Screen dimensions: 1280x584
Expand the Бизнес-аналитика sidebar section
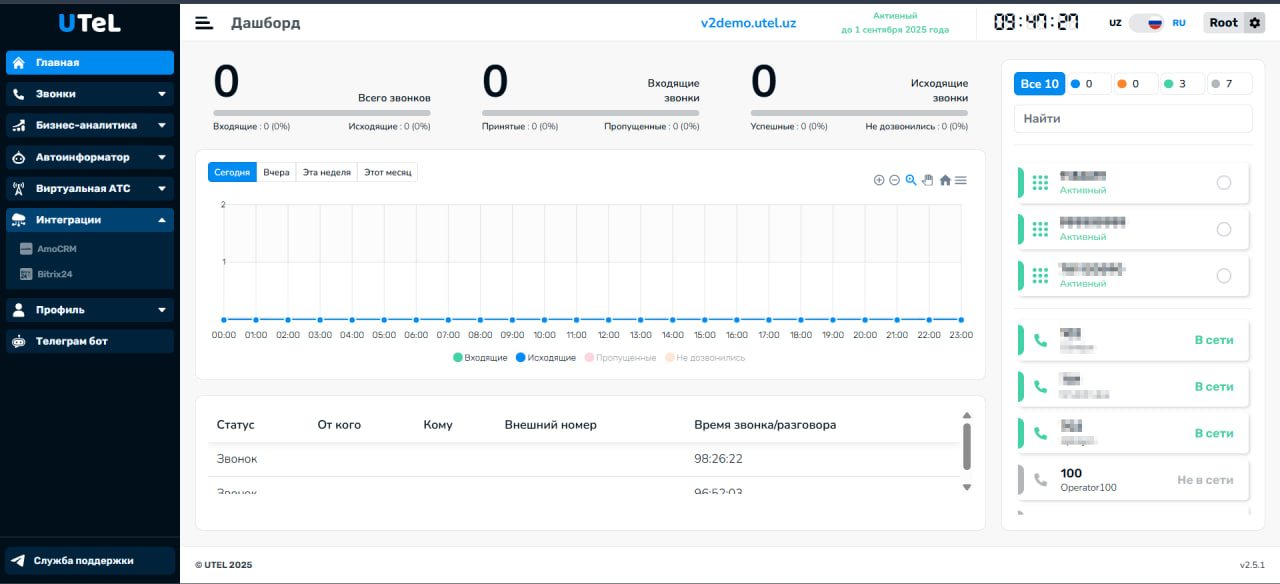(90, 125)
